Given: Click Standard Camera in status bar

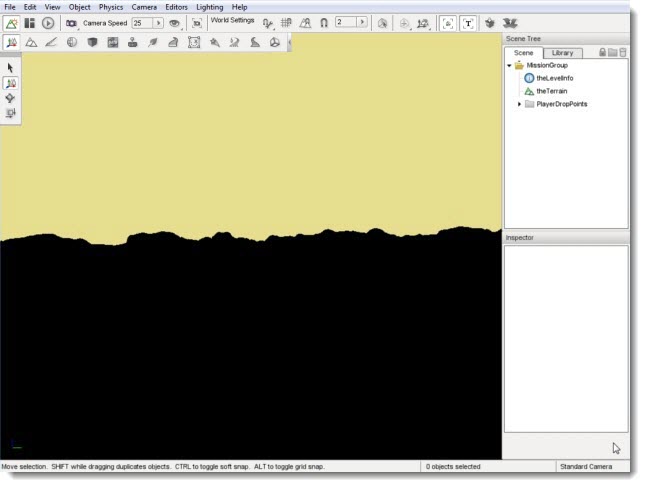Looking at the screenshot, I should pos(585,467).
